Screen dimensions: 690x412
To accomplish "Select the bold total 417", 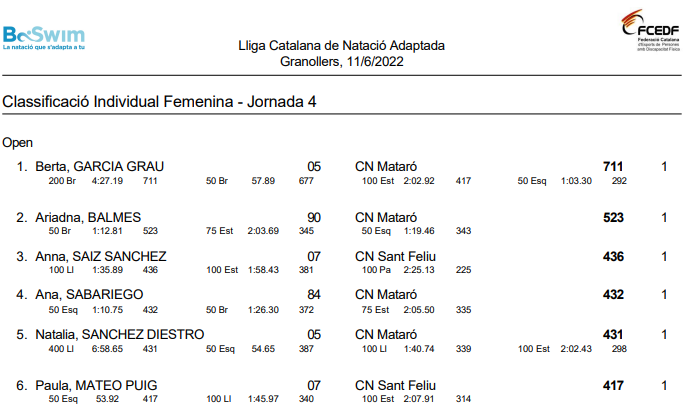I will click(613, 386).
